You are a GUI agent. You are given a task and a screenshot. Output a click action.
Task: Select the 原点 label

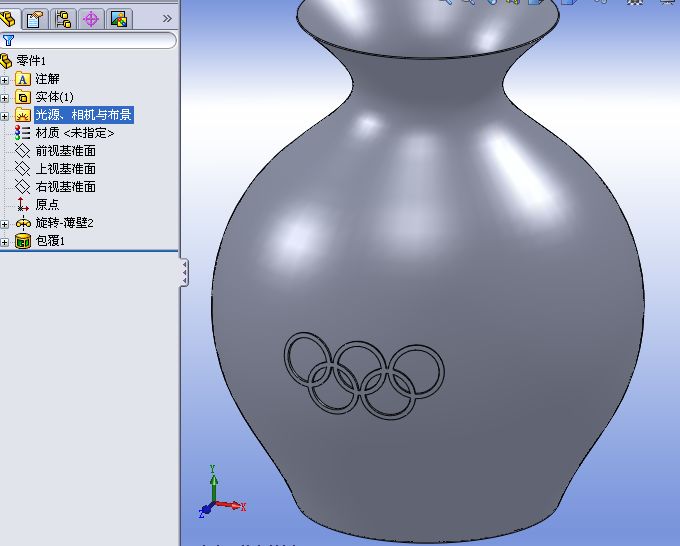47,205
